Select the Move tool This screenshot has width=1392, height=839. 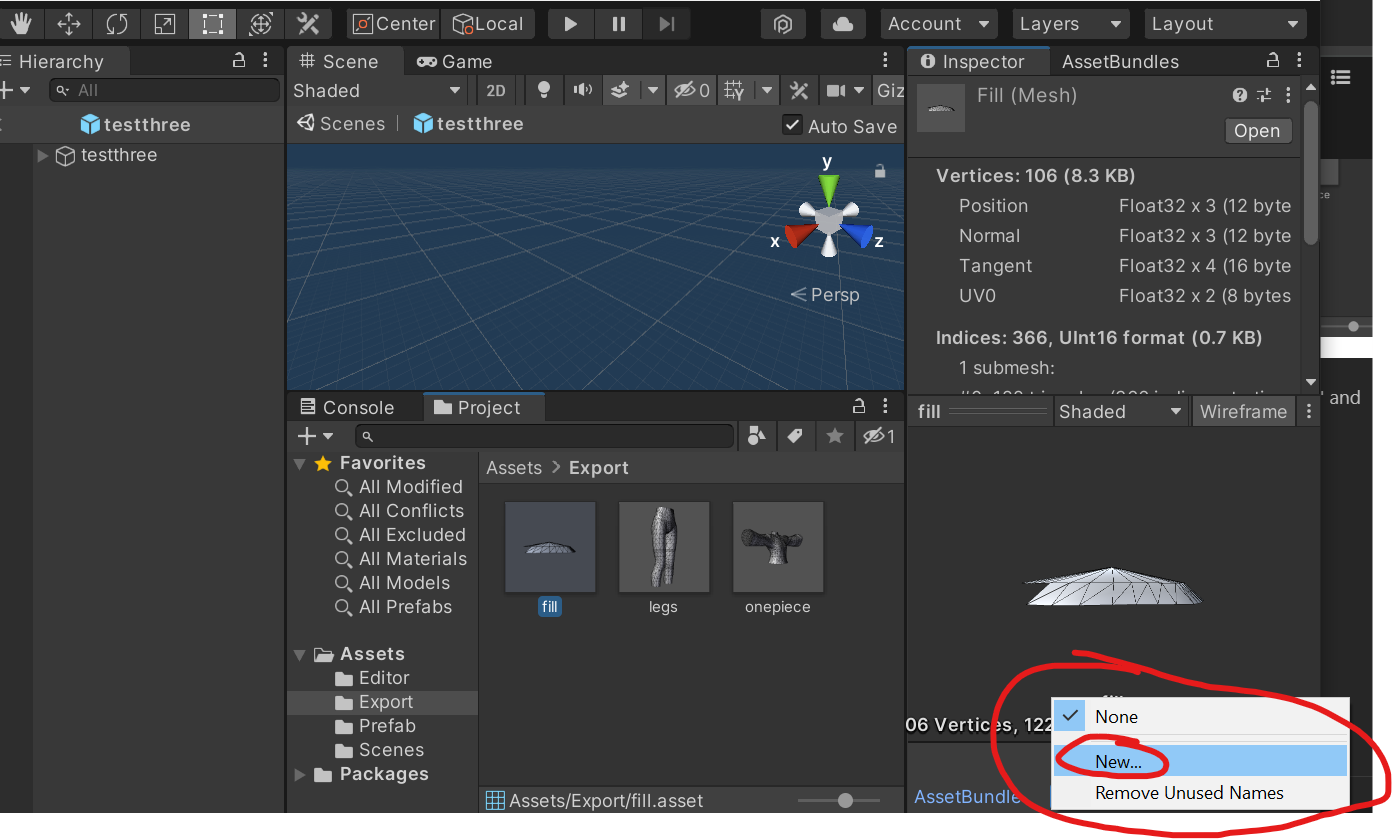[x=69, y=24]
